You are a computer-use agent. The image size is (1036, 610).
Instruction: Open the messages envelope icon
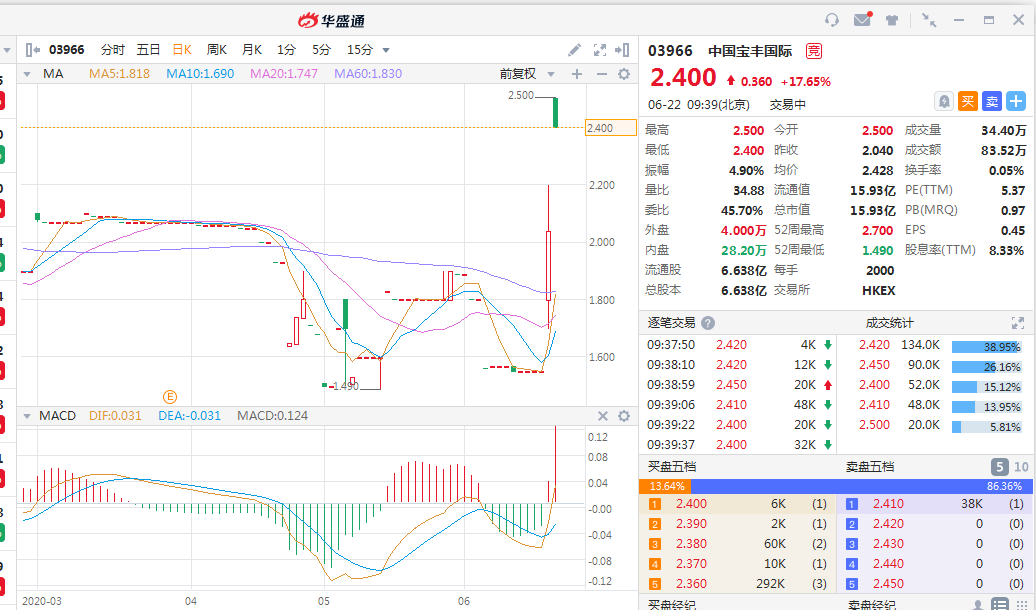pyautogui.click(x=862, y=19)
